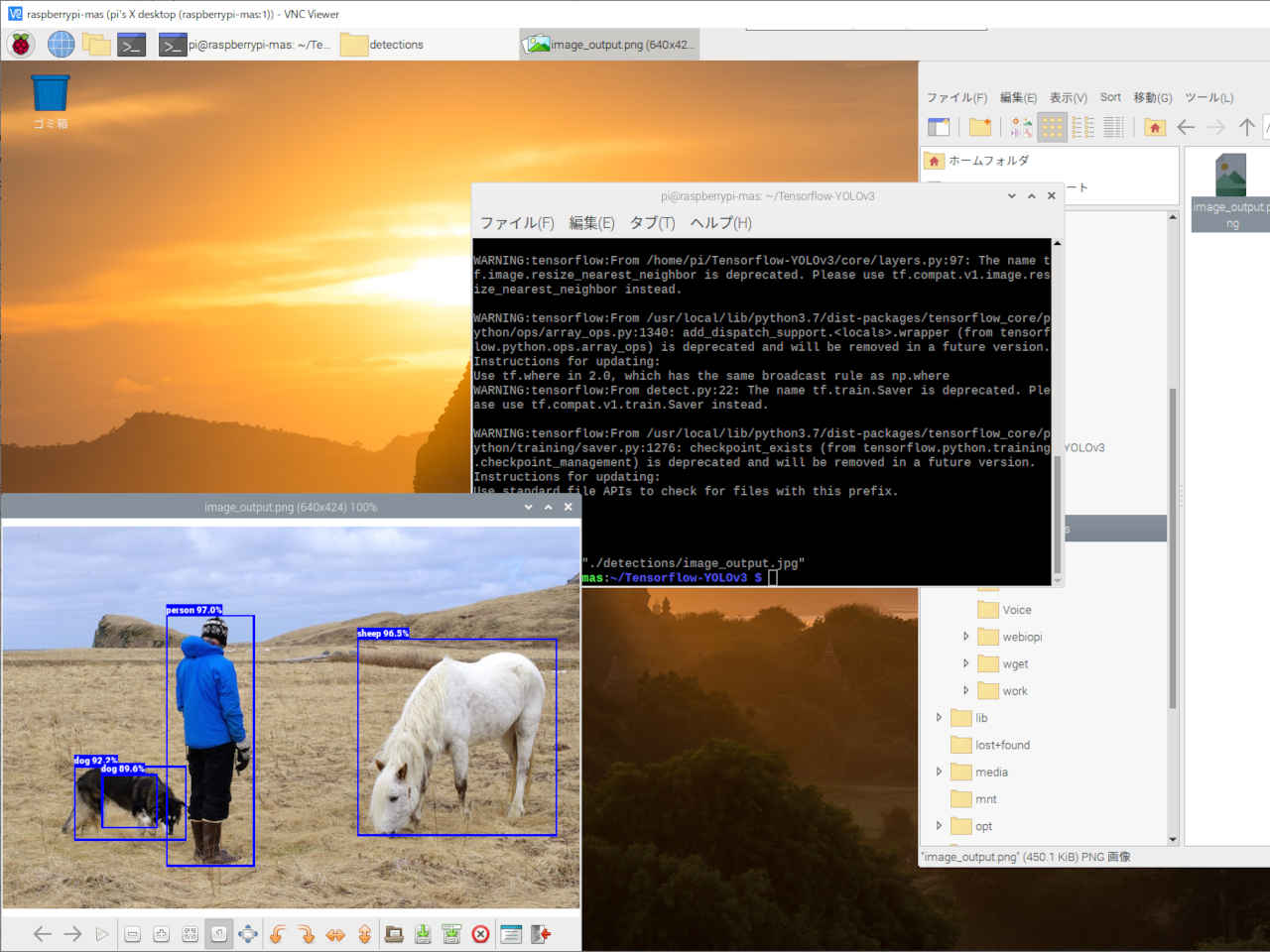Start slideshow in the image viewer
The height and width of the screenshot is (952, 1270).
pos(101,934)
